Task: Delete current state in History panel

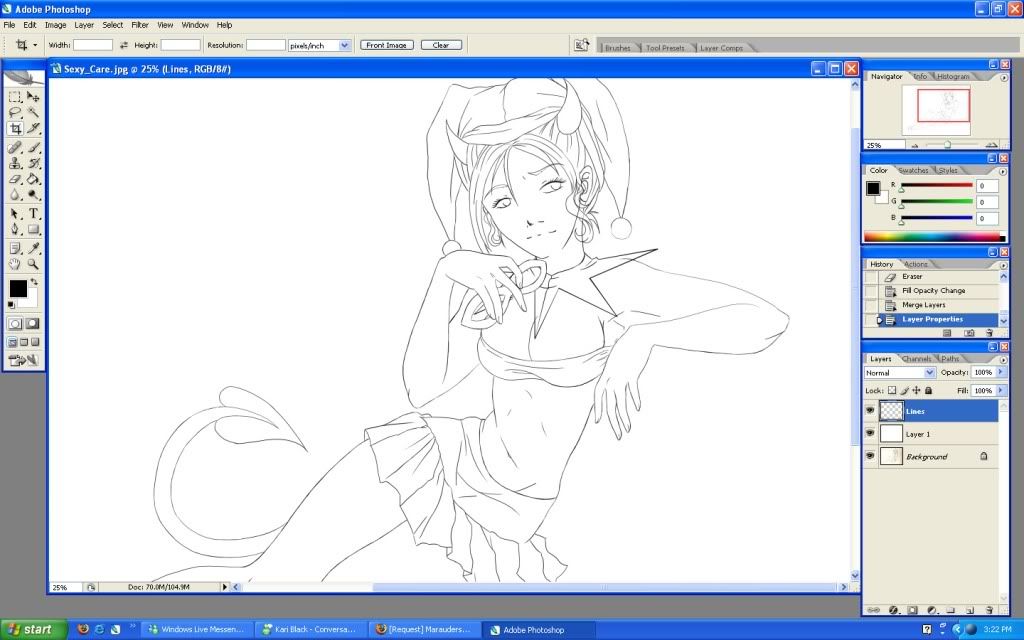Action: [989, 333]
